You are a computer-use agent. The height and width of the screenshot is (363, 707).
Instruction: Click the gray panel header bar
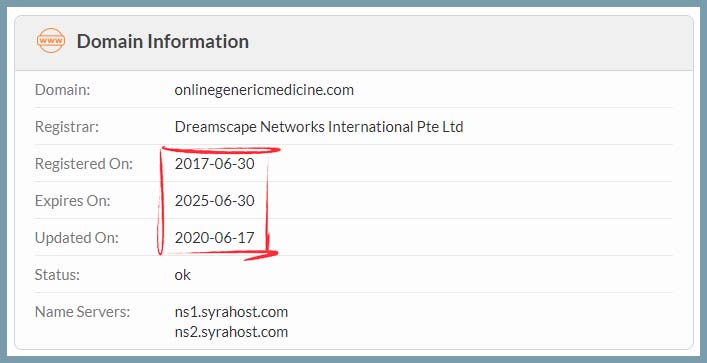(354, 43)
